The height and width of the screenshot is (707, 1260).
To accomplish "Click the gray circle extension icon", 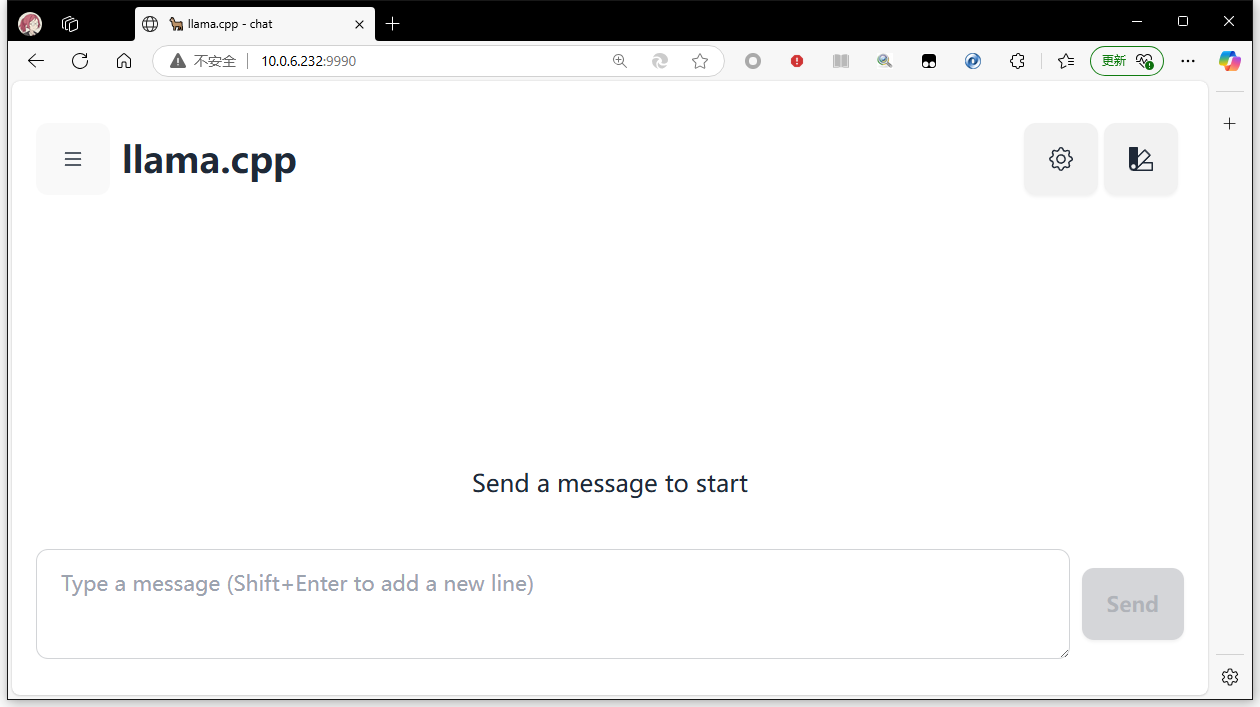I will coord(753,61).
